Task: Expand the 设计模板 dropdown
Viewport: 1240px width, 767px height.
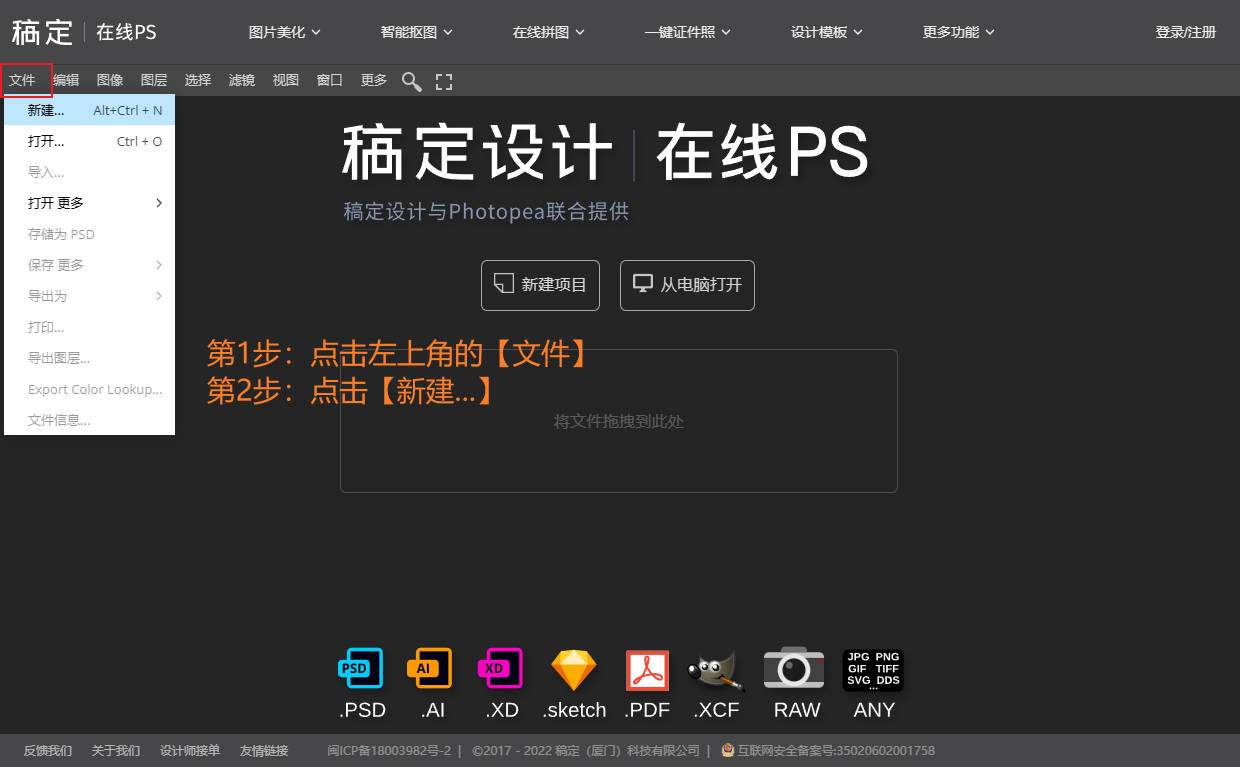Action: (x=827, y=32)
